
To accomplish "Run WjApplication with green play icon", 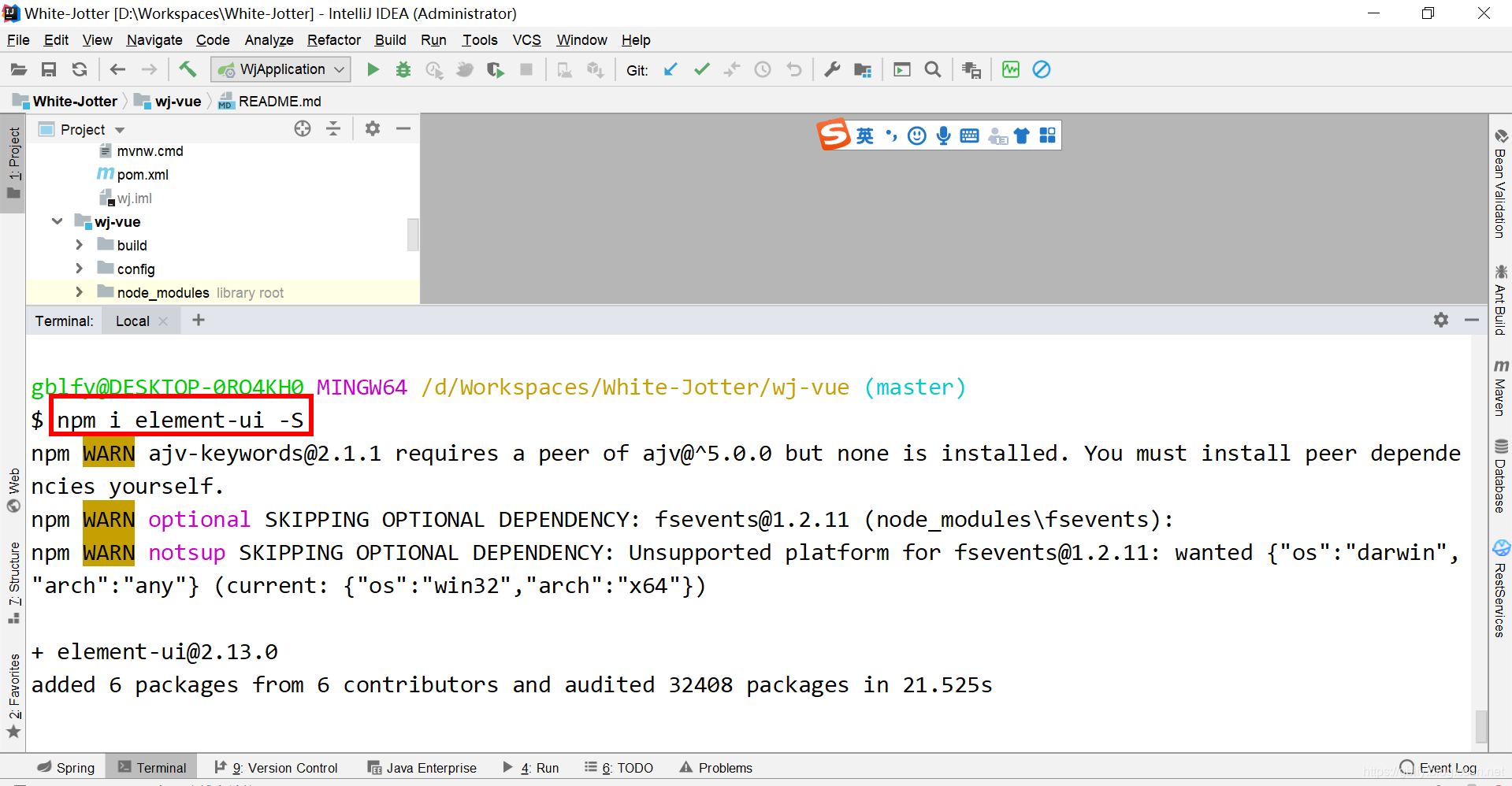I will click(373, 70).
